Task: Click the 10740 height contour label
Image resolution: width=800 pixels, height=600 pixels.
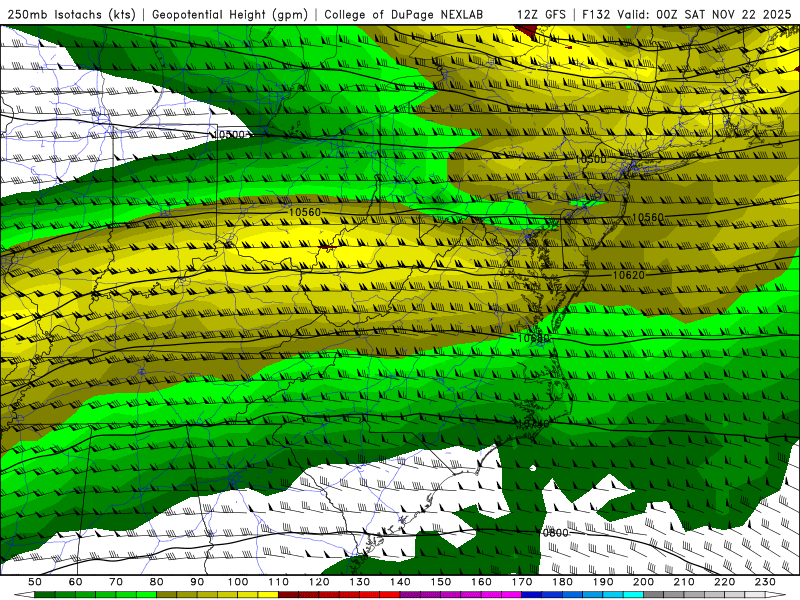Action: pos(534,424)
